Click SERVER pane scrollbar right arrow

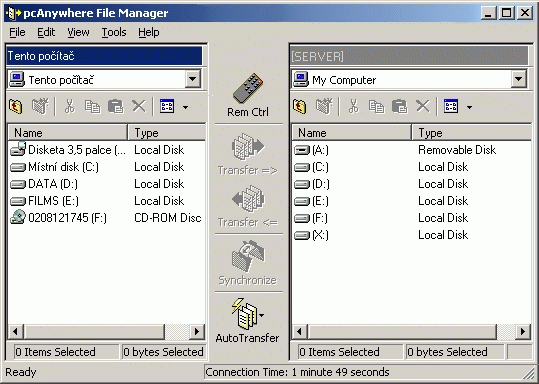point(523,331)
